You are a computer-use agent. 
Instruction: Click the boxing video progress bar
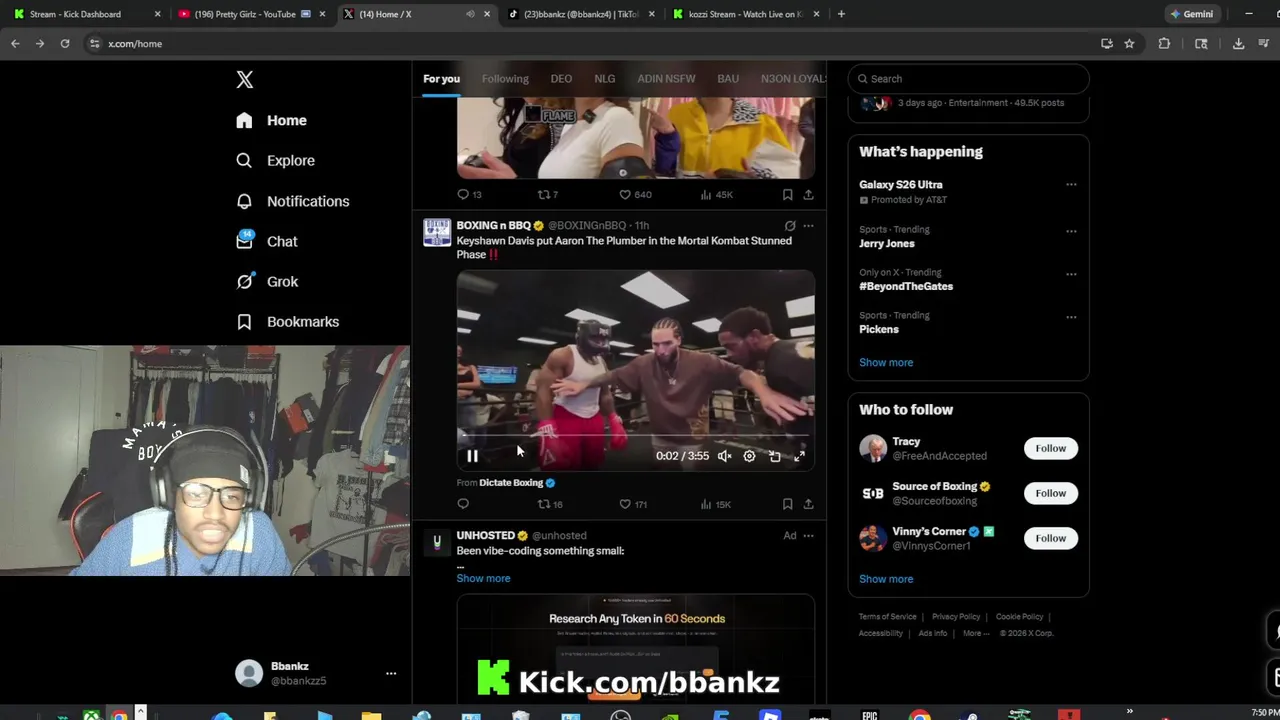[x=635, y=436]
